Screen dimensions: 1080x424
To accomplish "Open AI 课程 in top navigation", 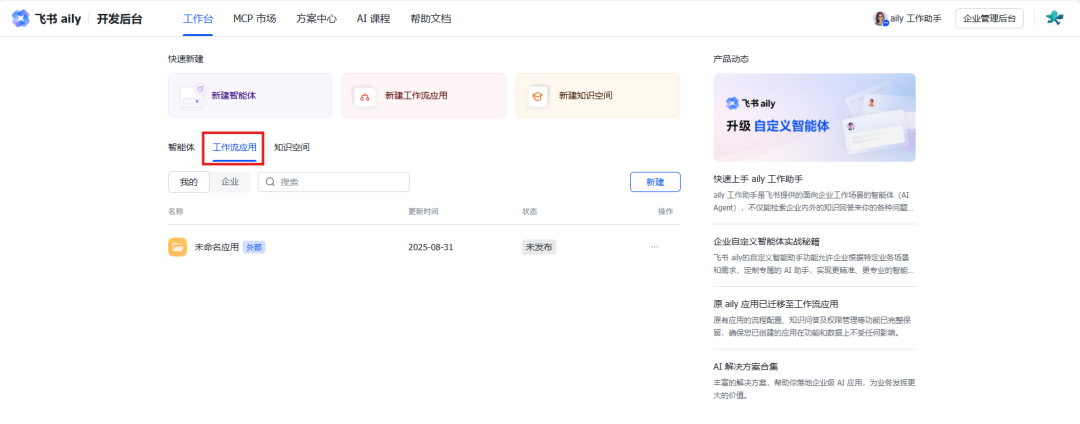I will [373, 19].
